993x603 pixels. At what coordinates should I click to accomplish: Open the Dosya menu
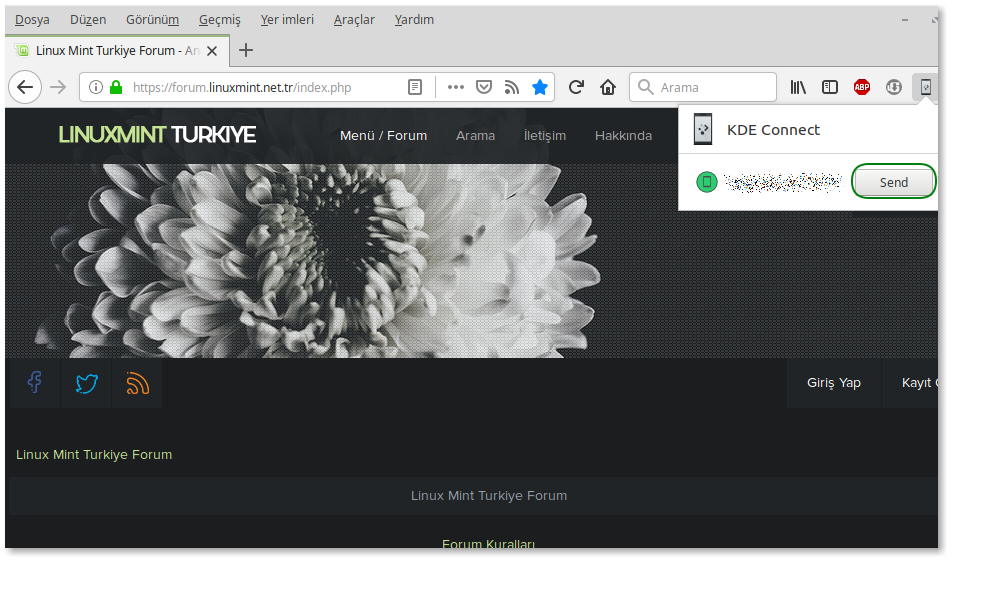(32, 20)
